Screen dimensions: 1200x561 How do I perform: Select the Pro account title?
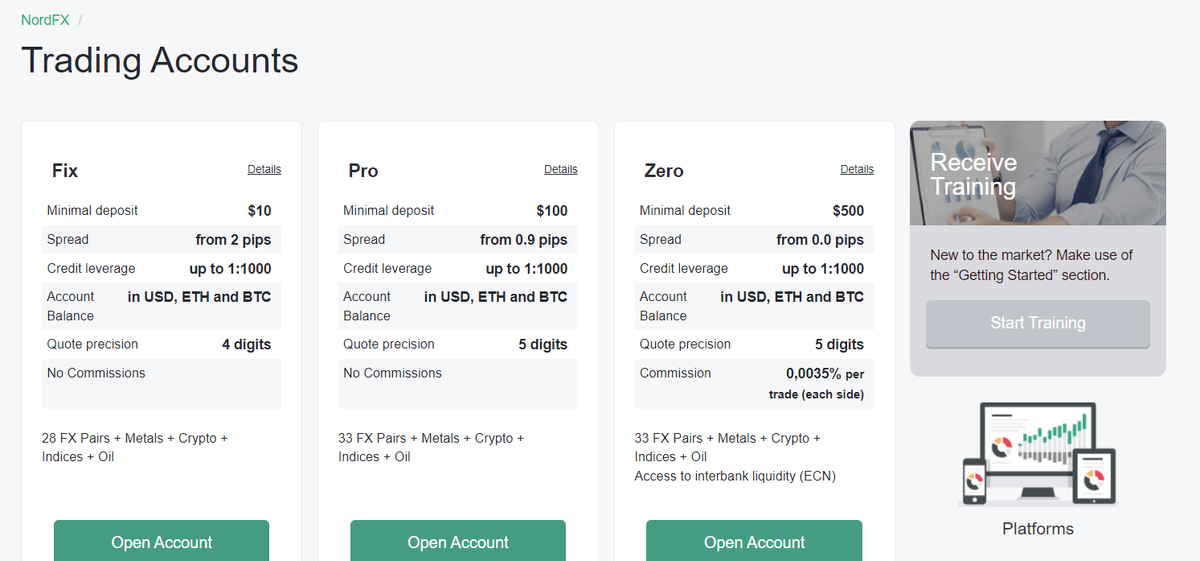363,171
